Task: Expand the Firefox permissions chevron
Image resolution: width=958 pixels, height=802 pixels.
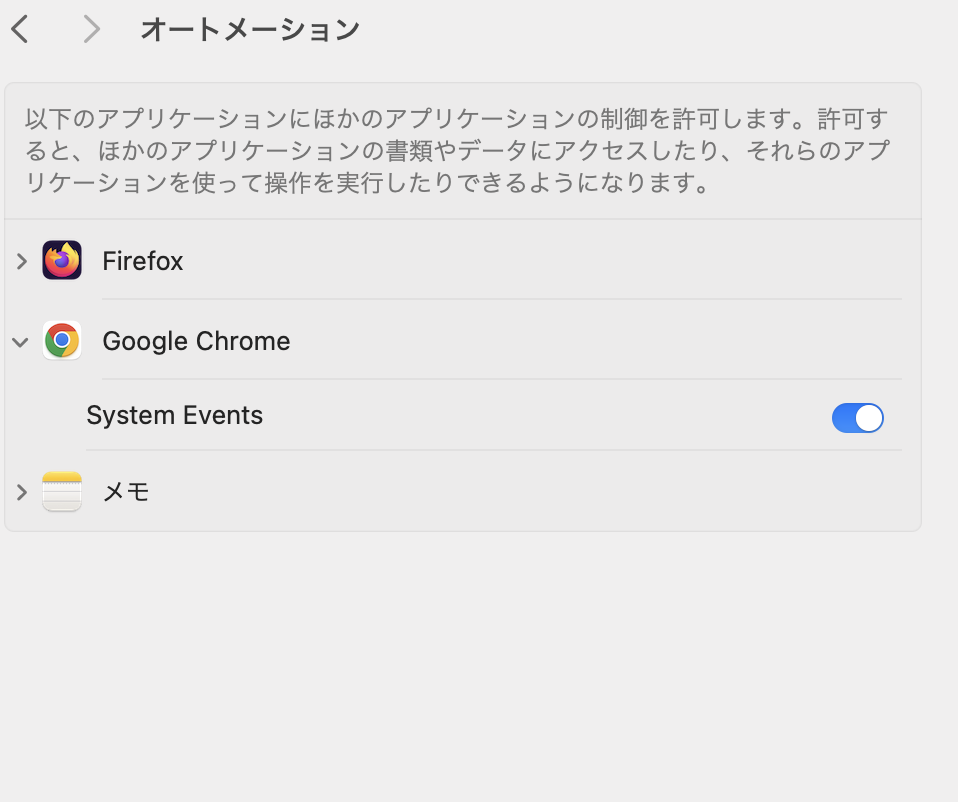Action: pos(21,261)
